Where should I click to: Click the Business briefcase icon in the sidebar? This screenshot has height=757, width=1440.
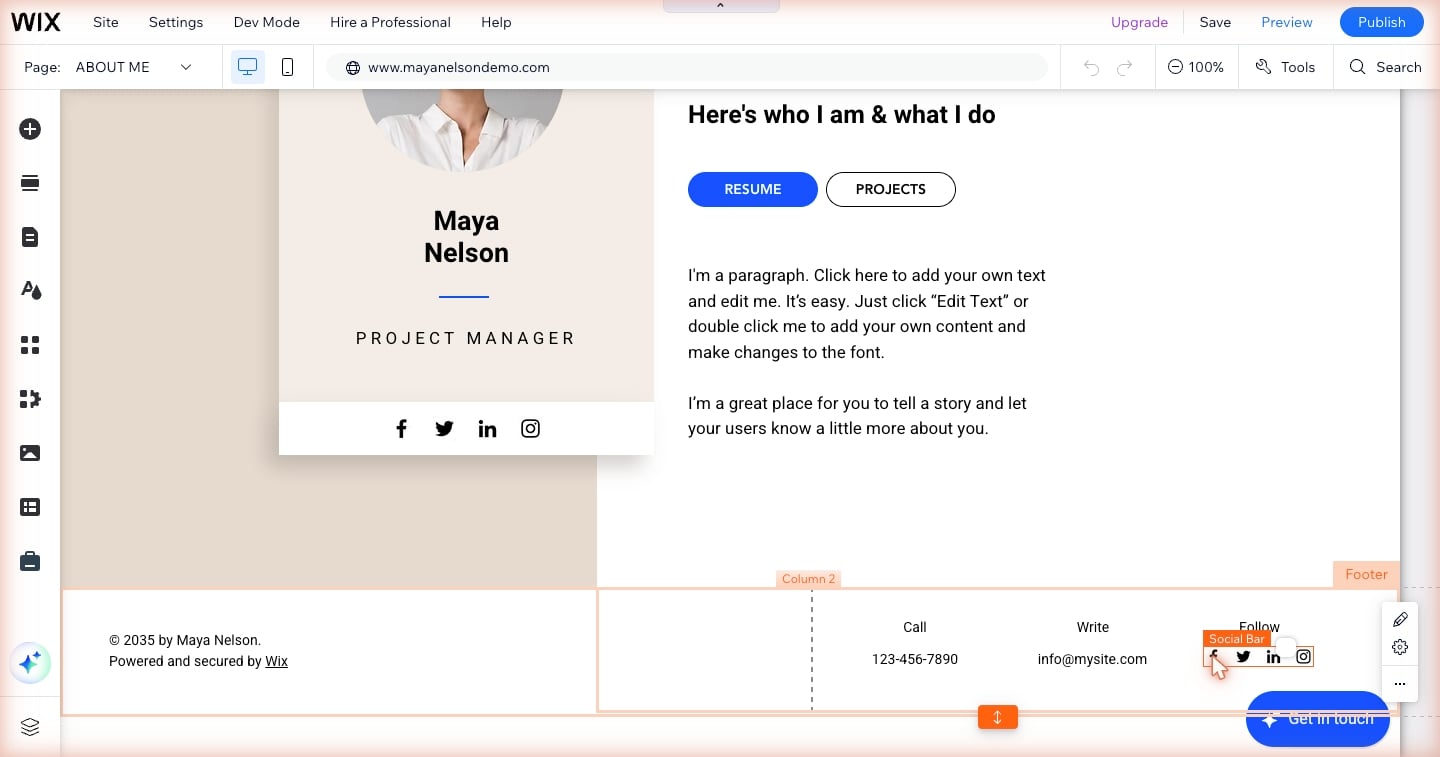pyautogui.click(x=30, y=561)
